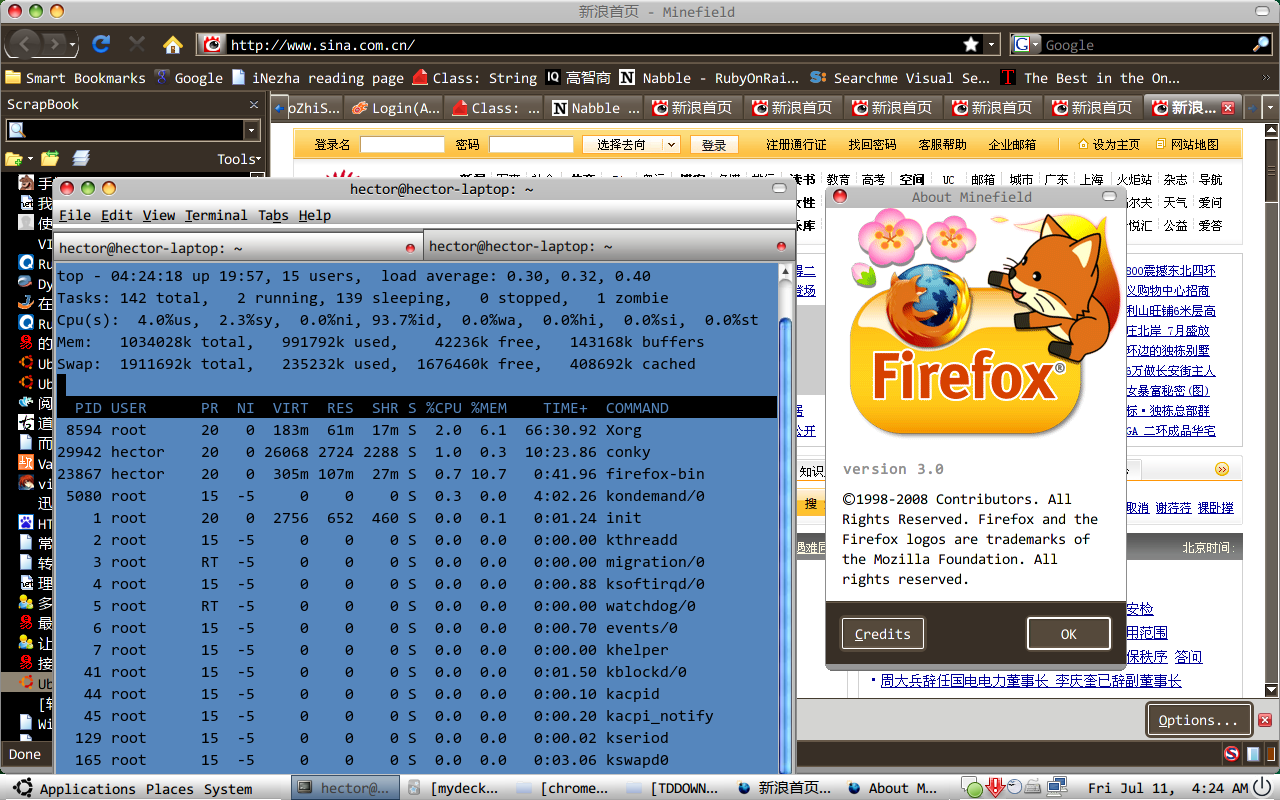1280x800 pixels.
Task: Open the Edit menu in the terminal
Action: 117,215
